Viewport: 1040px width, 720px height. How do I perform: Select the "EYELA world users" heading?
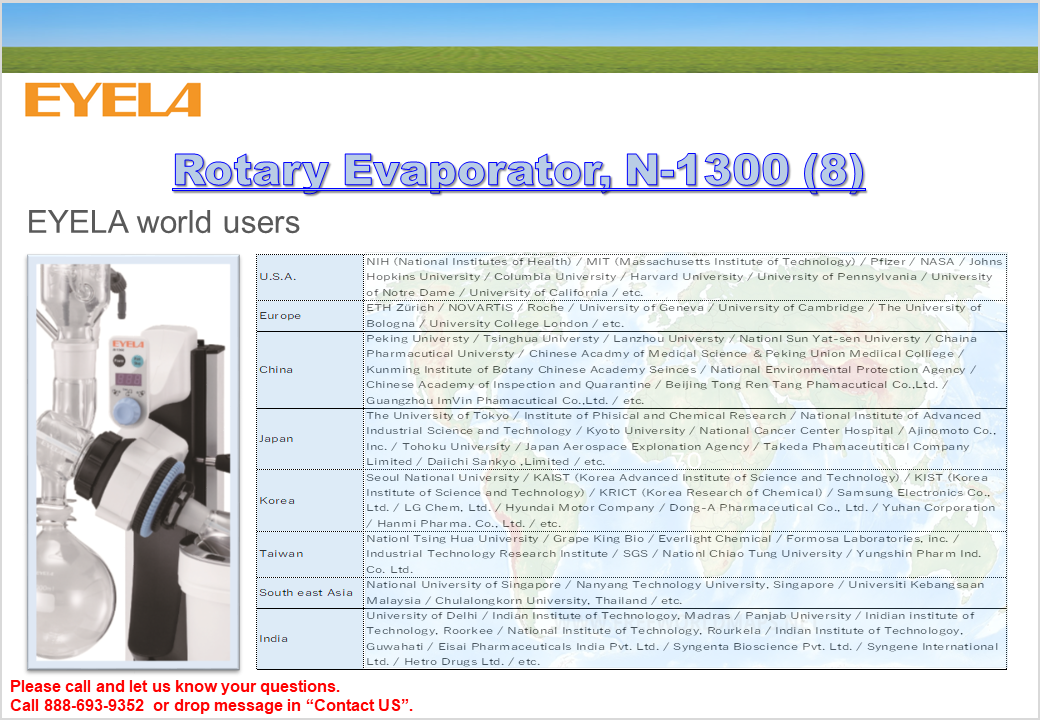pyautogui.click(x=163, y=222)
